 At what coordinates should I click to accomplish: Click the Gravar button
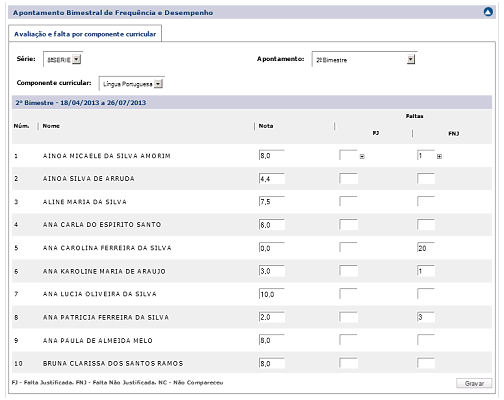474,383
